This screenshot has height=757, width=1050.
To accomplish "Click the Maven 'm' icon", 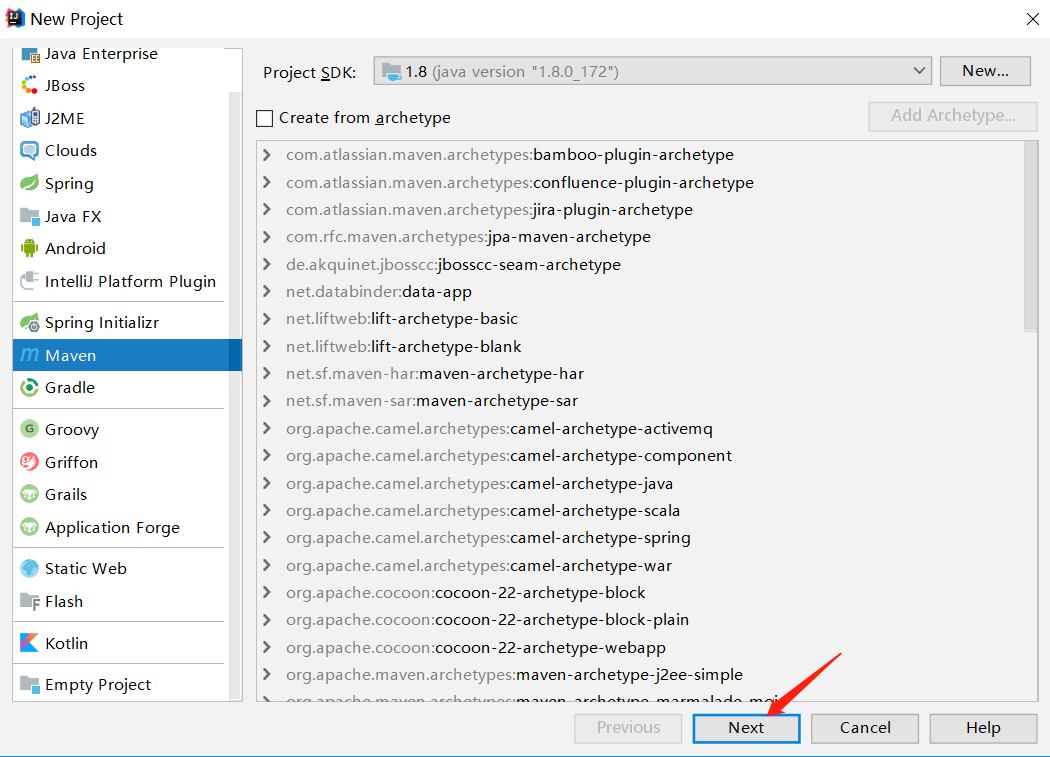I will [x=29, y=354].
